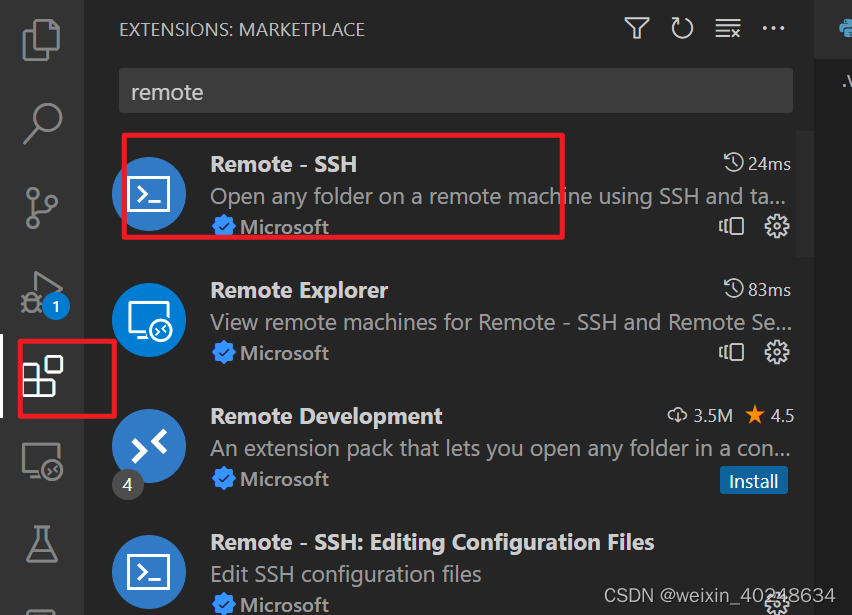Open Views and More Actions ellipsis
This screenshot has width=852, height=615.
(773, 28)
